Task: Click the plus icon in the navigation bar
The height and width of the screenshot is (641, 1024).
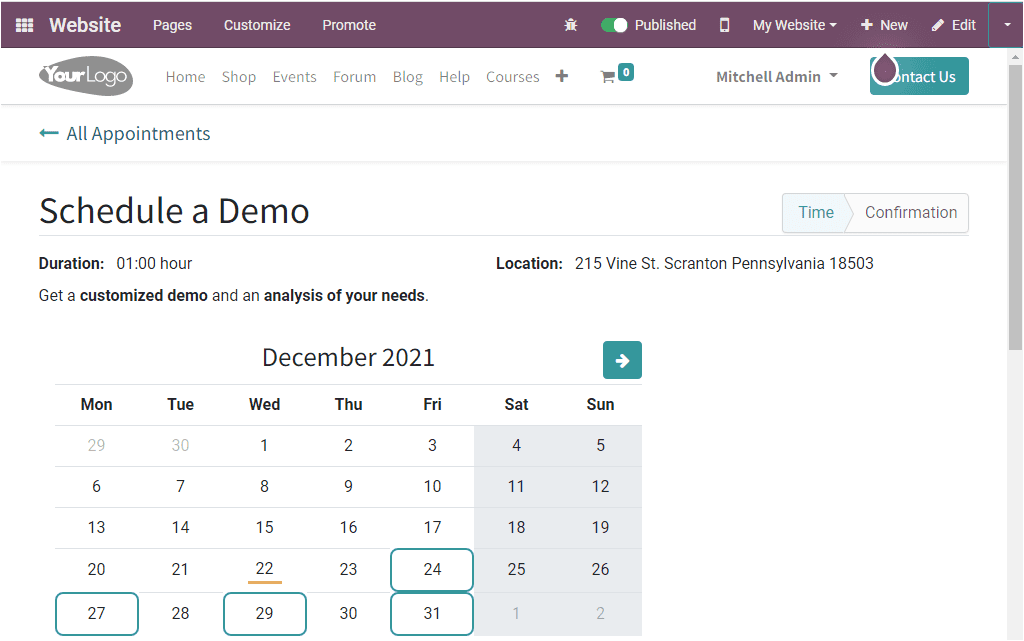Action: tap(561, 75)
